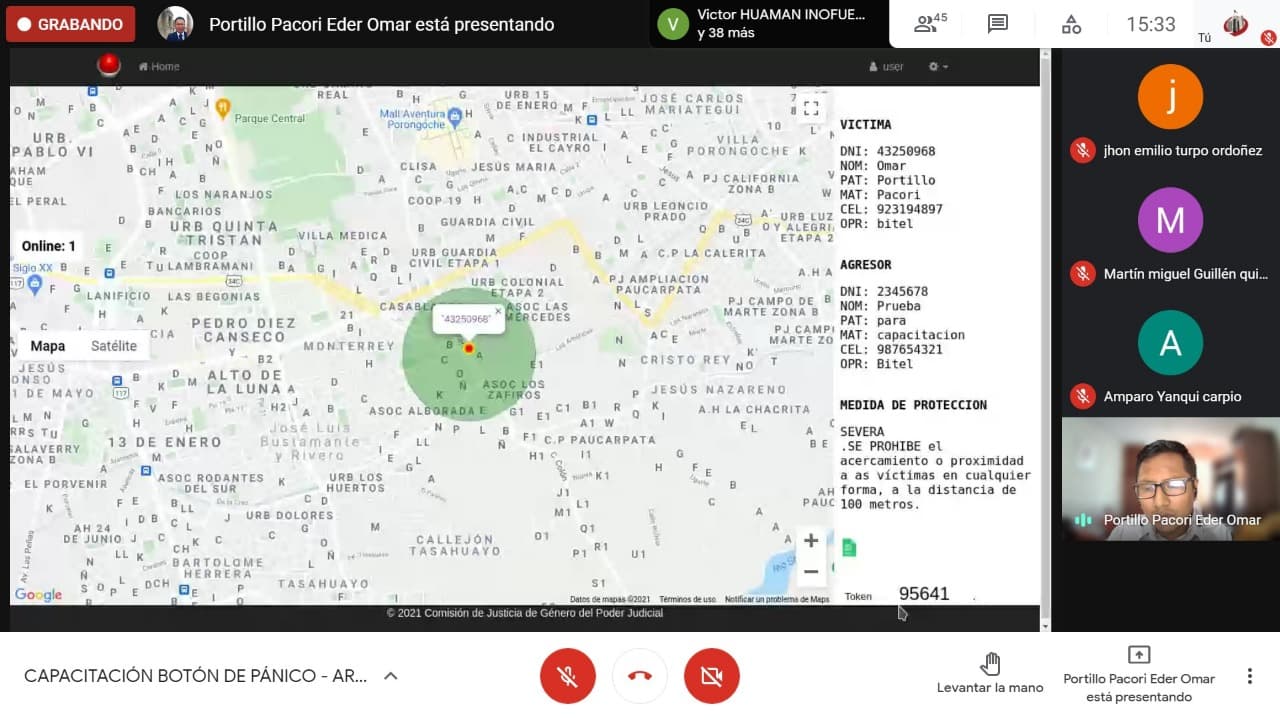Image resolution: width=1280 pixels, height=720 pixels.
Task: Click the victim's phone number 923194897
Action: click(910, 210)
